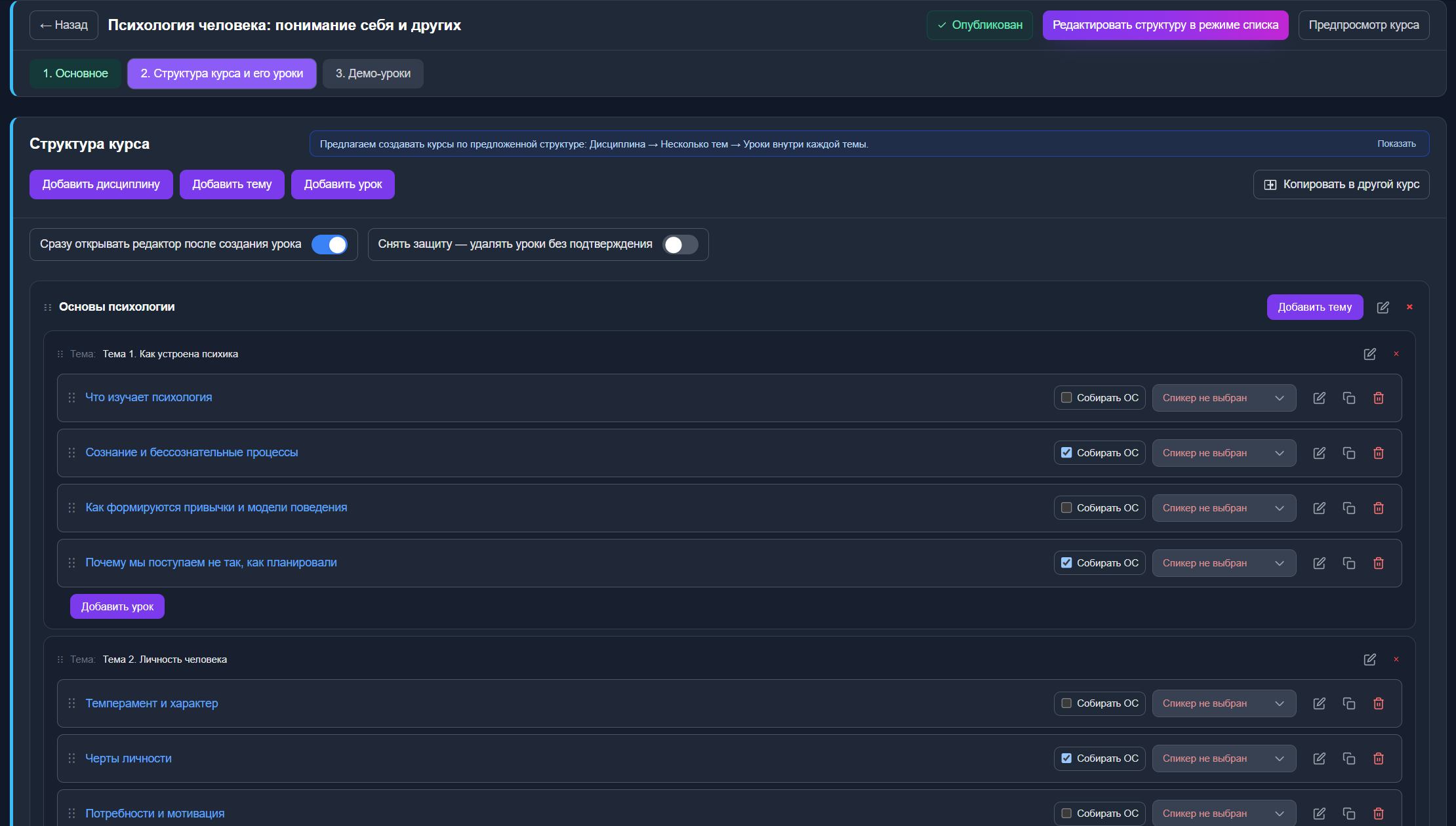Viewport: 1456px width, 826px height.
Task: Show the course structure hint via 'Показать'
Action: [x=1396, y=144]
